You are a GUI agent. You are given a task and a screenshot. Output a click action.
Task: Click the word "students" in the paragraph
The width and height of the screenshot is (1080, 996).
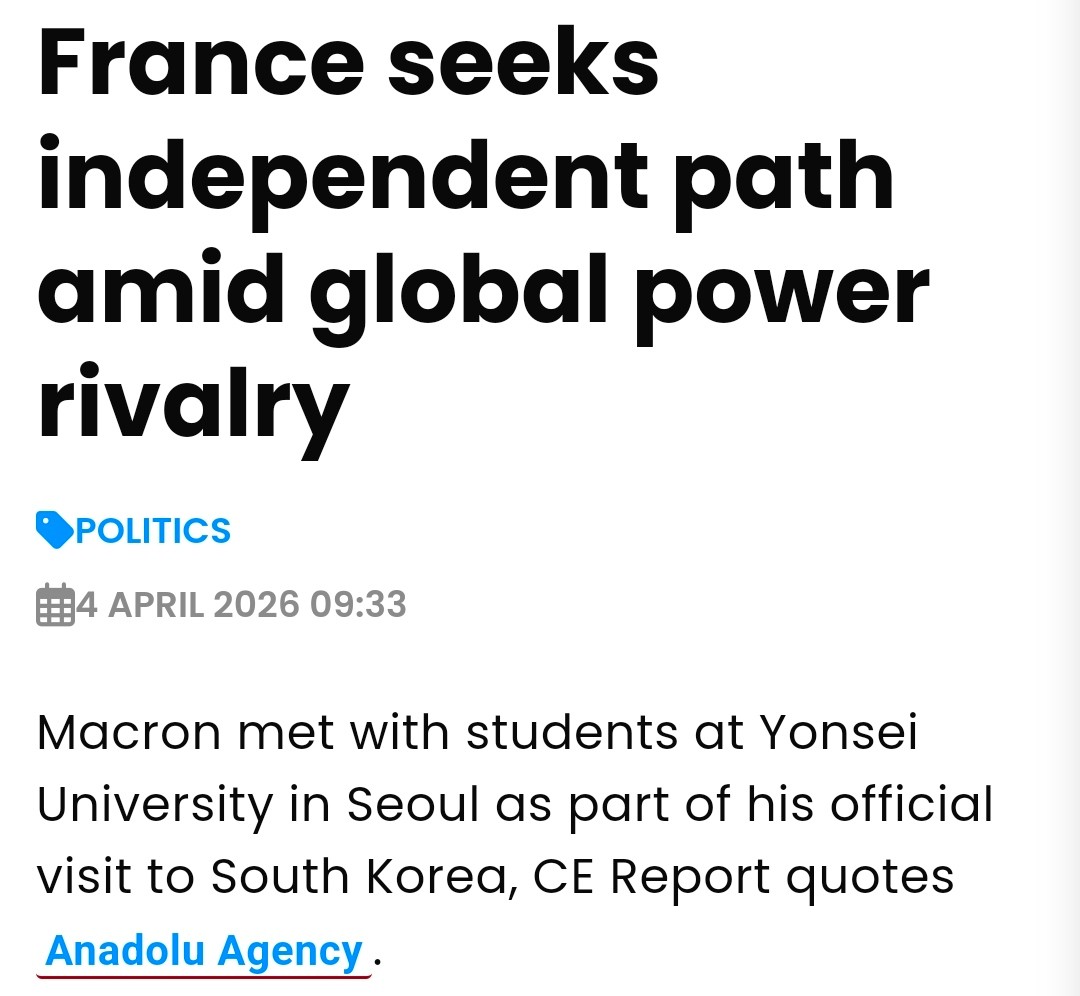pyautogui.click(x=574, y=733)
